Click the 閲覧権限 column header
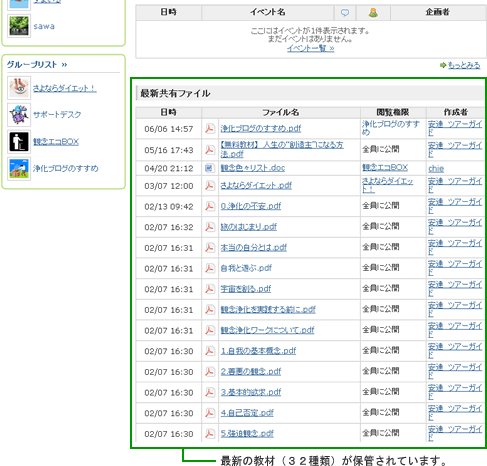The width and height of the screenshot is (487, 466). tap(393, 112)
